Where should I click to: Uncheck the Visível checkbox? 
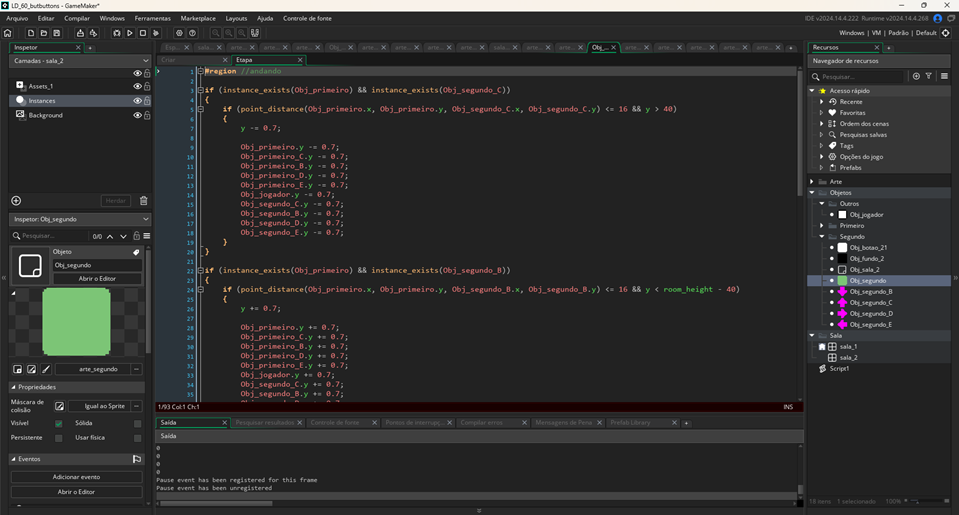[59, 423]
